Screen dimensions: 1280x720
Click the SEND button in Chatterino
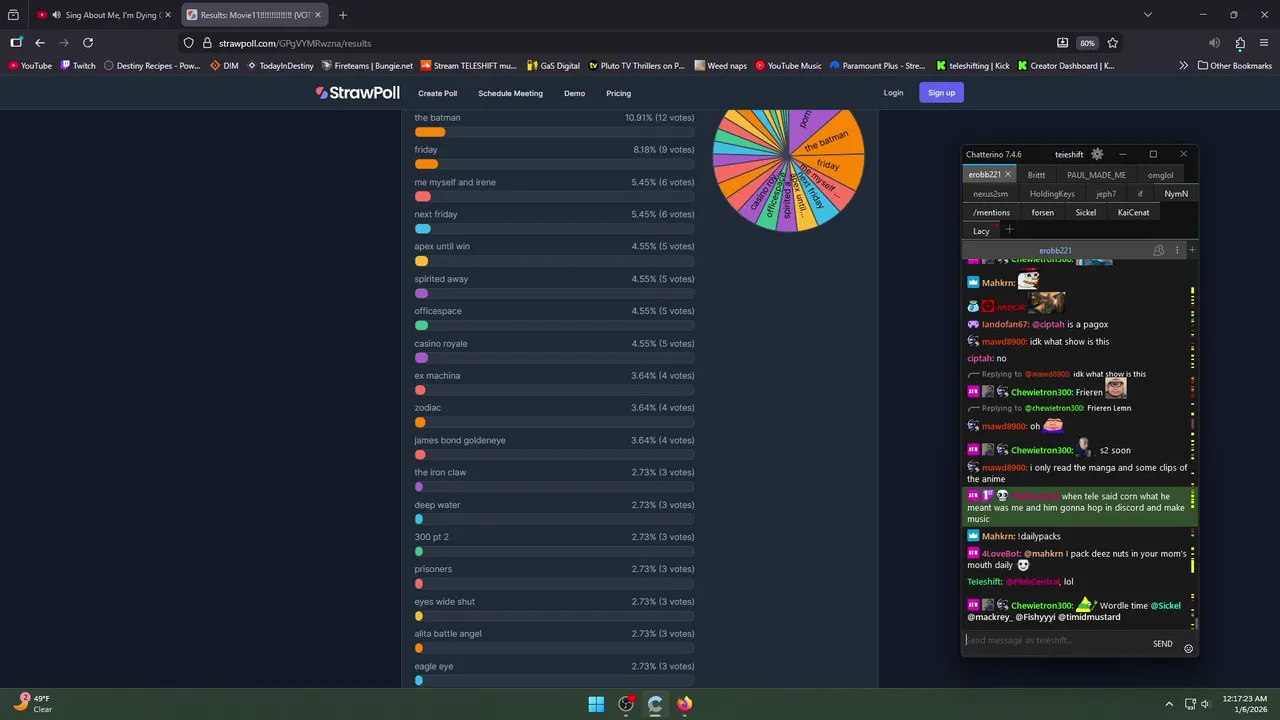[1162, 644]
